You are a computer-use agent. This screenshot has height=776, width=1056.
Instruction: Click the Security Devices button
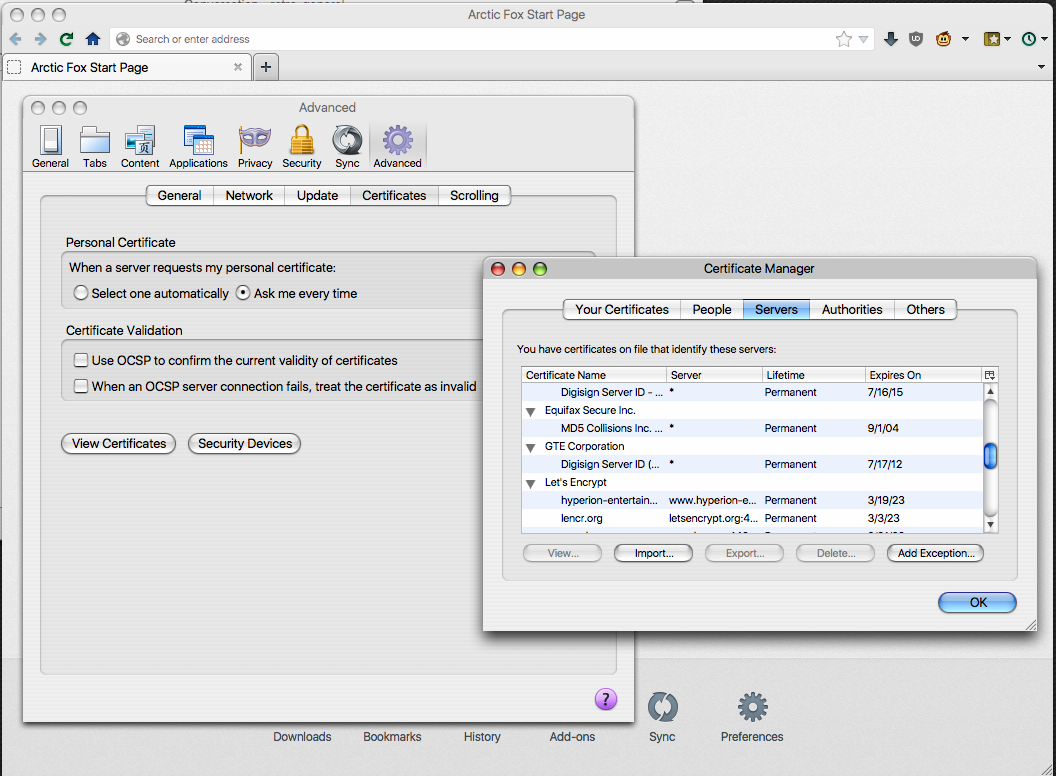[244, 443]
